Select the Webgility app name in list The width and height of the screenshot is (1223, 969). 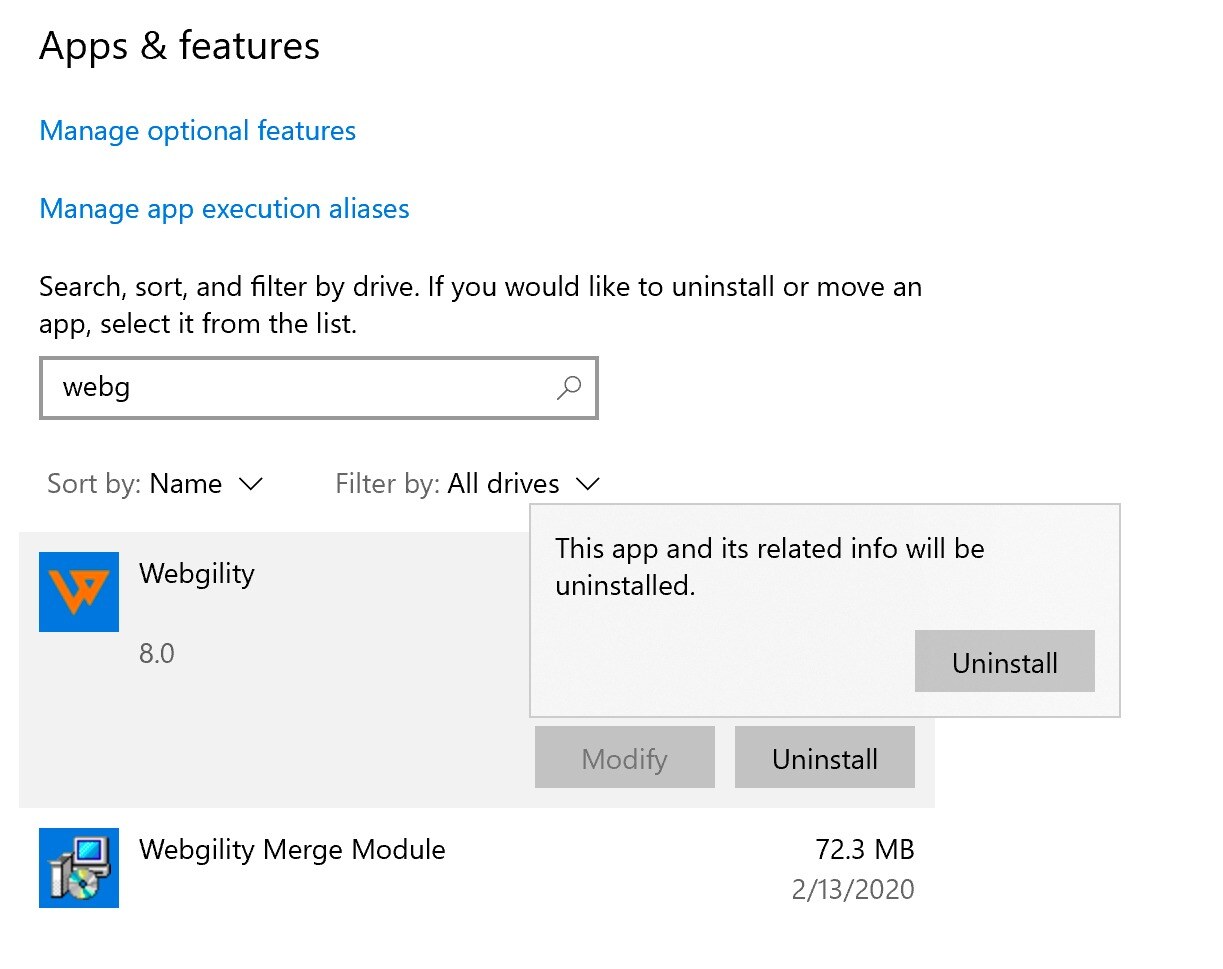[x=197, y=574]
